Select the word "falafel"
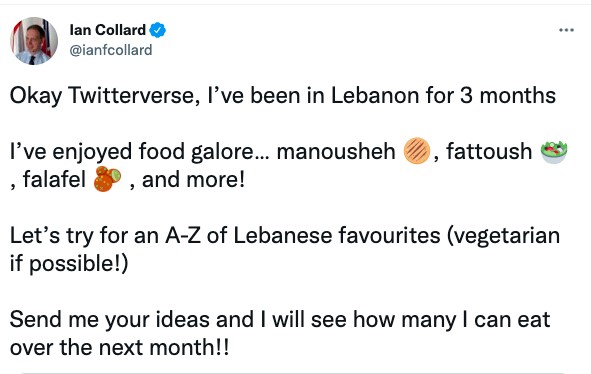Image resolution: width=591 pixels, height=374 pixels. 54,179
